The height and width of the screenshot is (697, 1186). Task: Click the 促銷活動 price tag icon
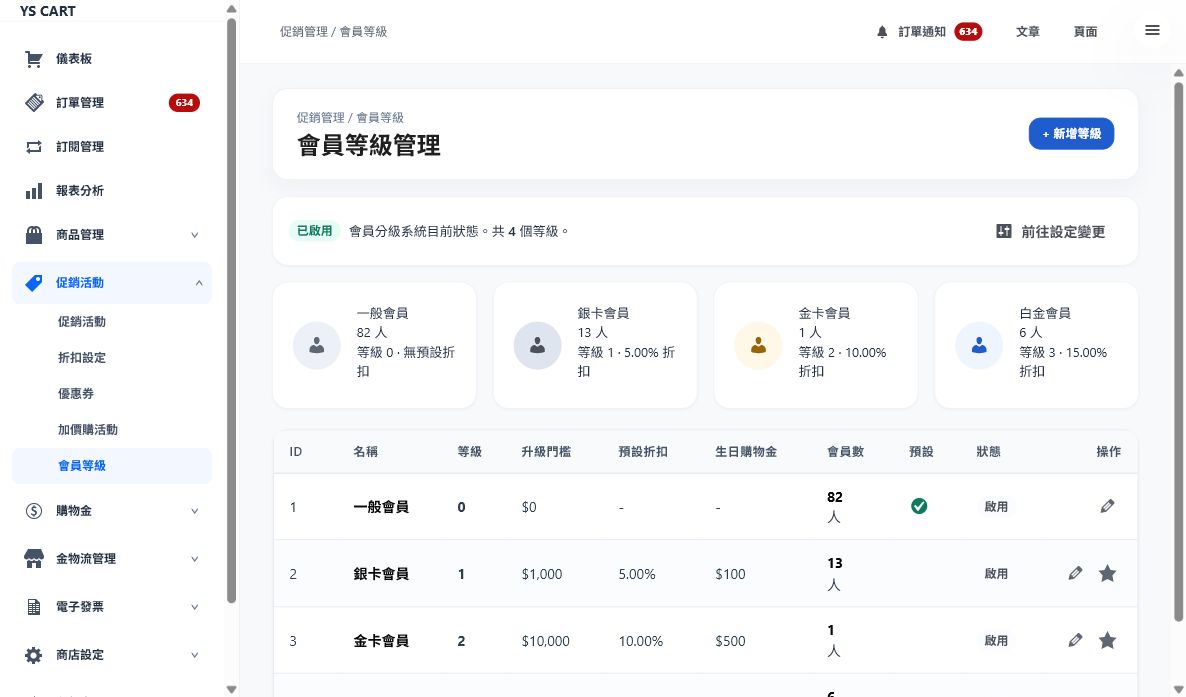click(x=34, y=283)
